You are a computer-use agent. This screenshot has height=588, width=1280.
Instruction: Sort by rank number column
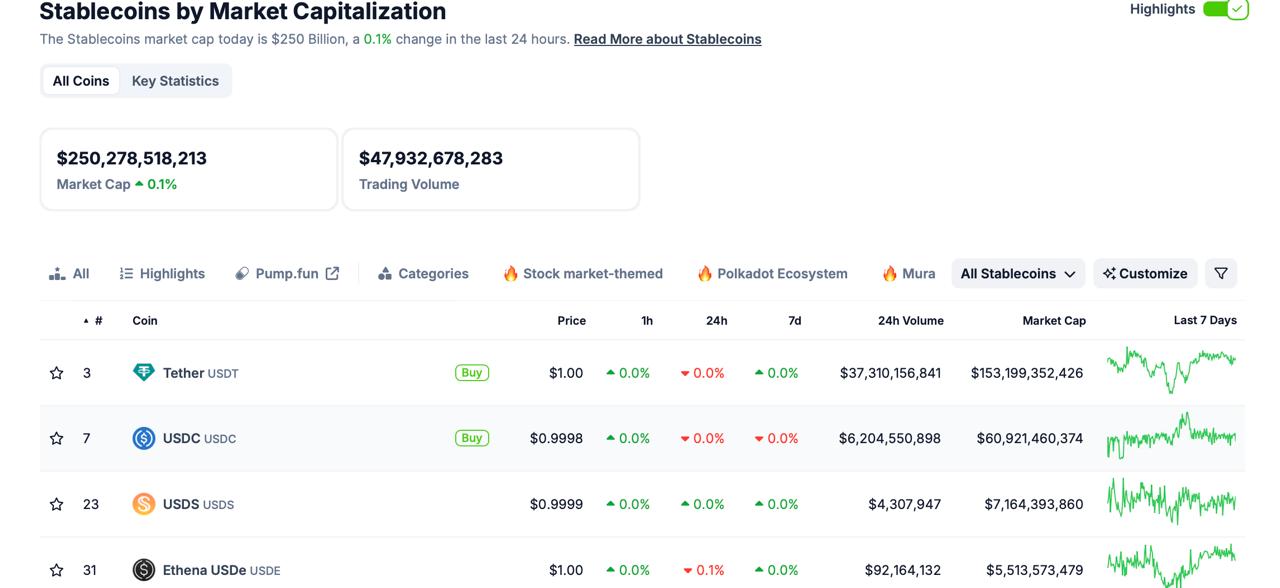click(x=93, y=321)
